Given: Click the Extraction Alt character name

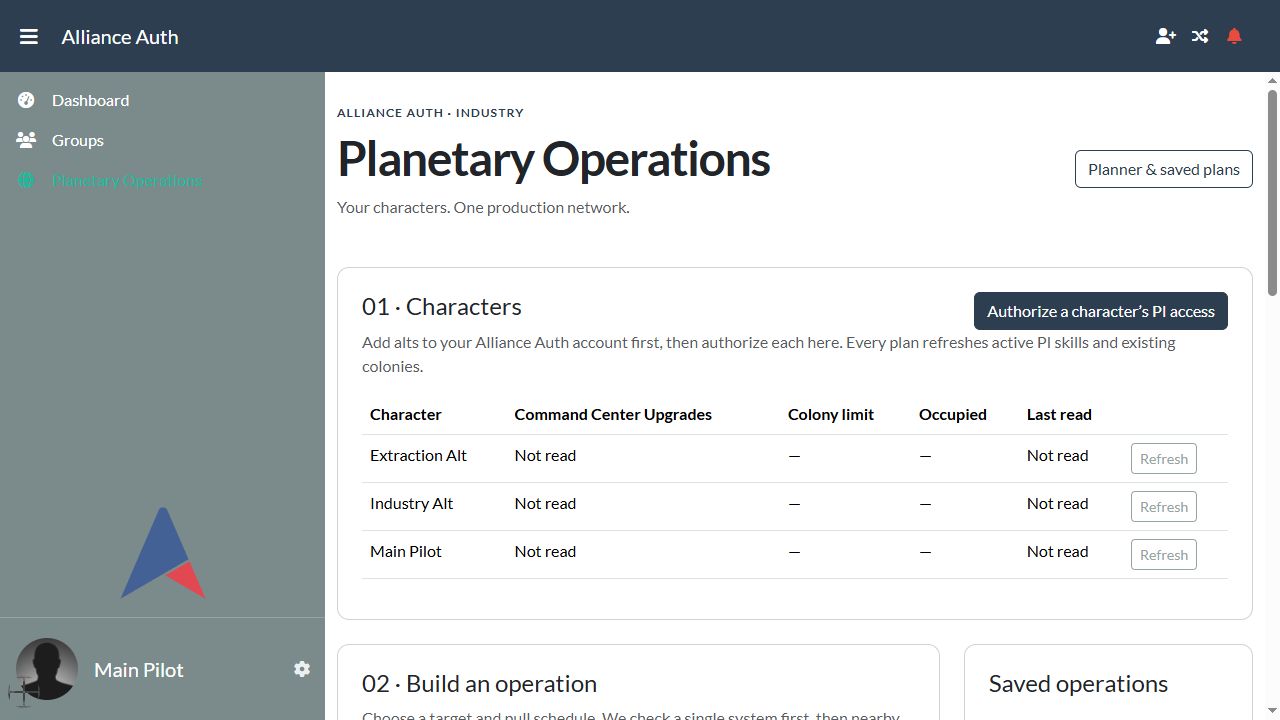Looking at the screenshot, I should 418,455.
